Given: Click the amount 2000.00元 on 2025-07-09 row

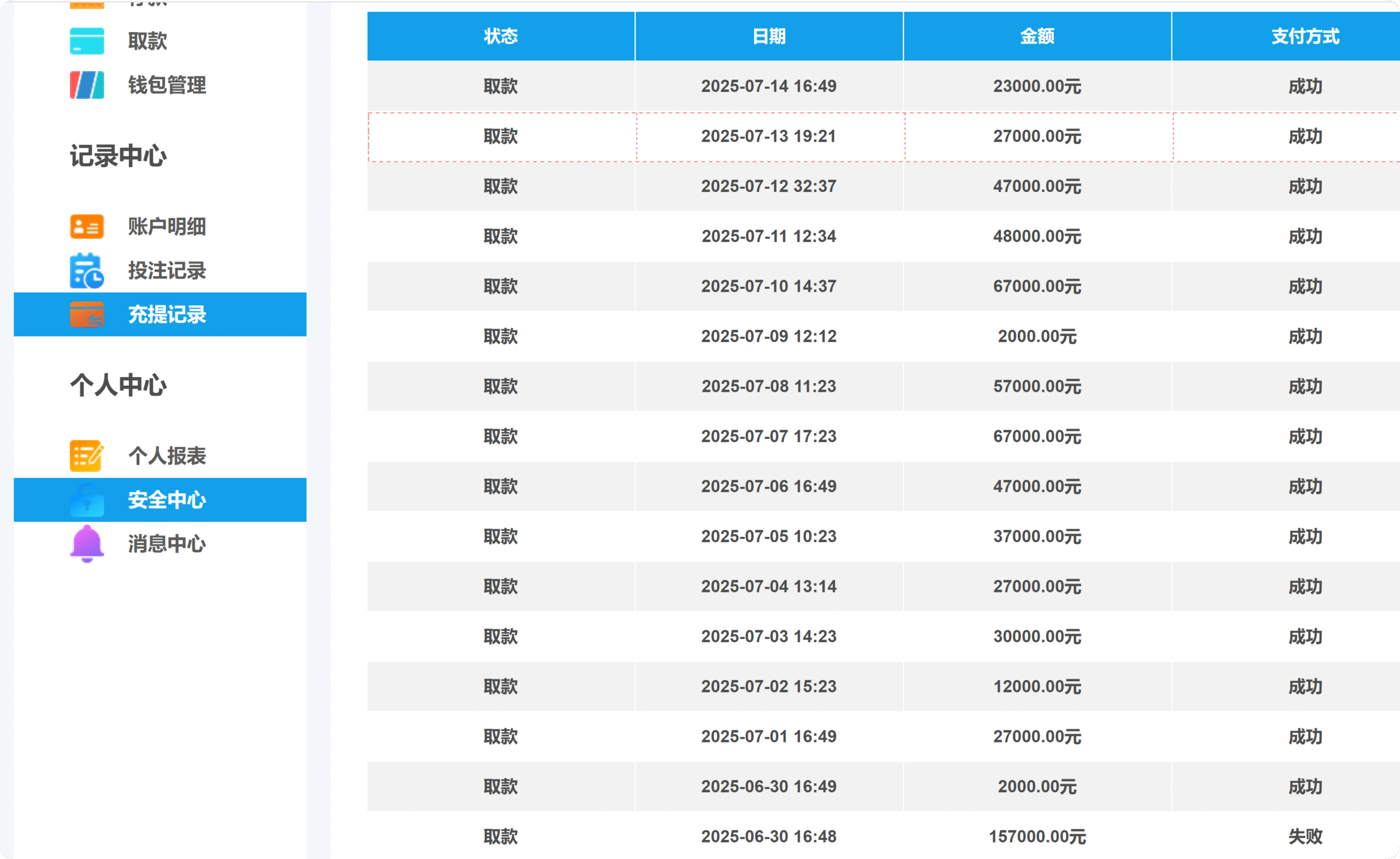Looking at the screenshot, I should tap(1037, 336).
